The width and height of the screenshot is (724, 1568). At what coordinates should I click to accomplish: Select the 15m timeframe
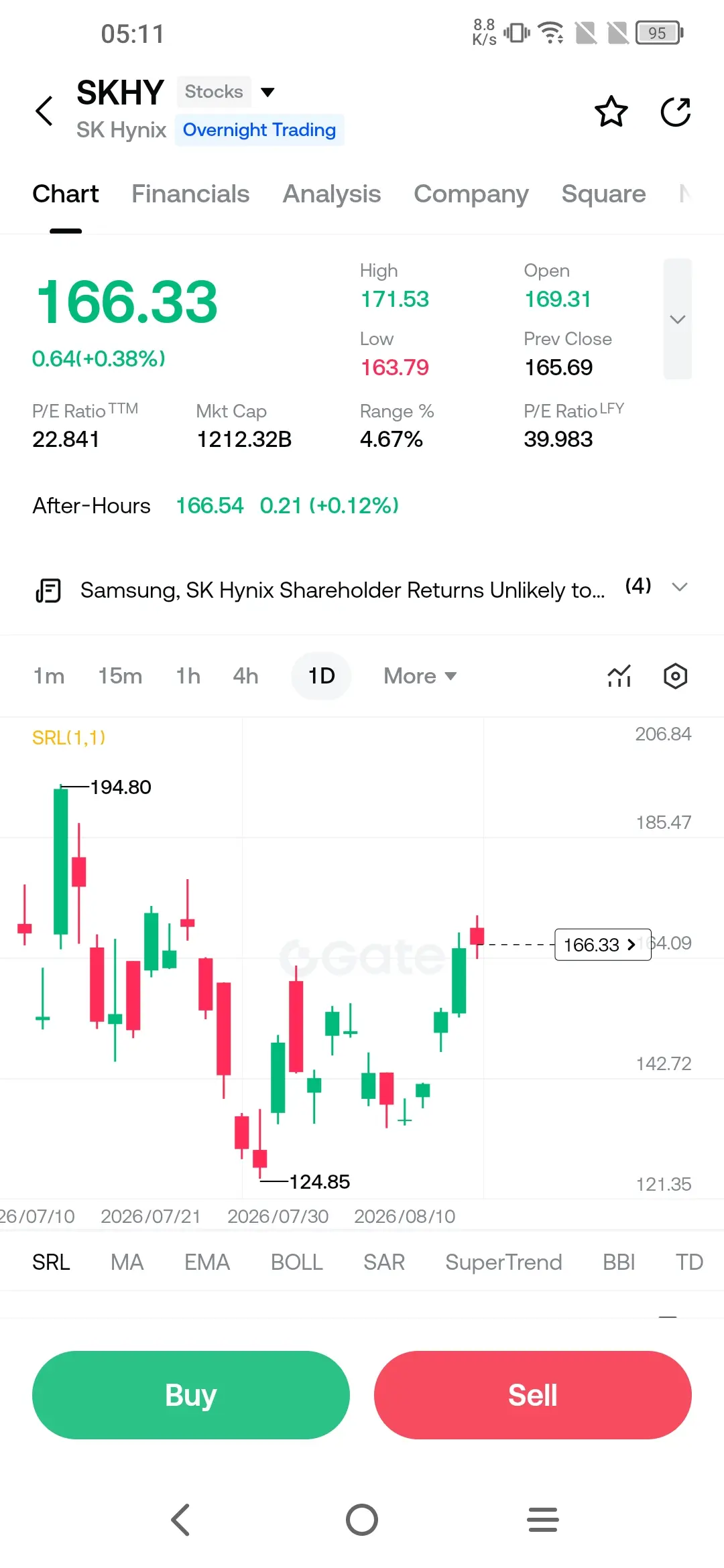coord(120,675)
